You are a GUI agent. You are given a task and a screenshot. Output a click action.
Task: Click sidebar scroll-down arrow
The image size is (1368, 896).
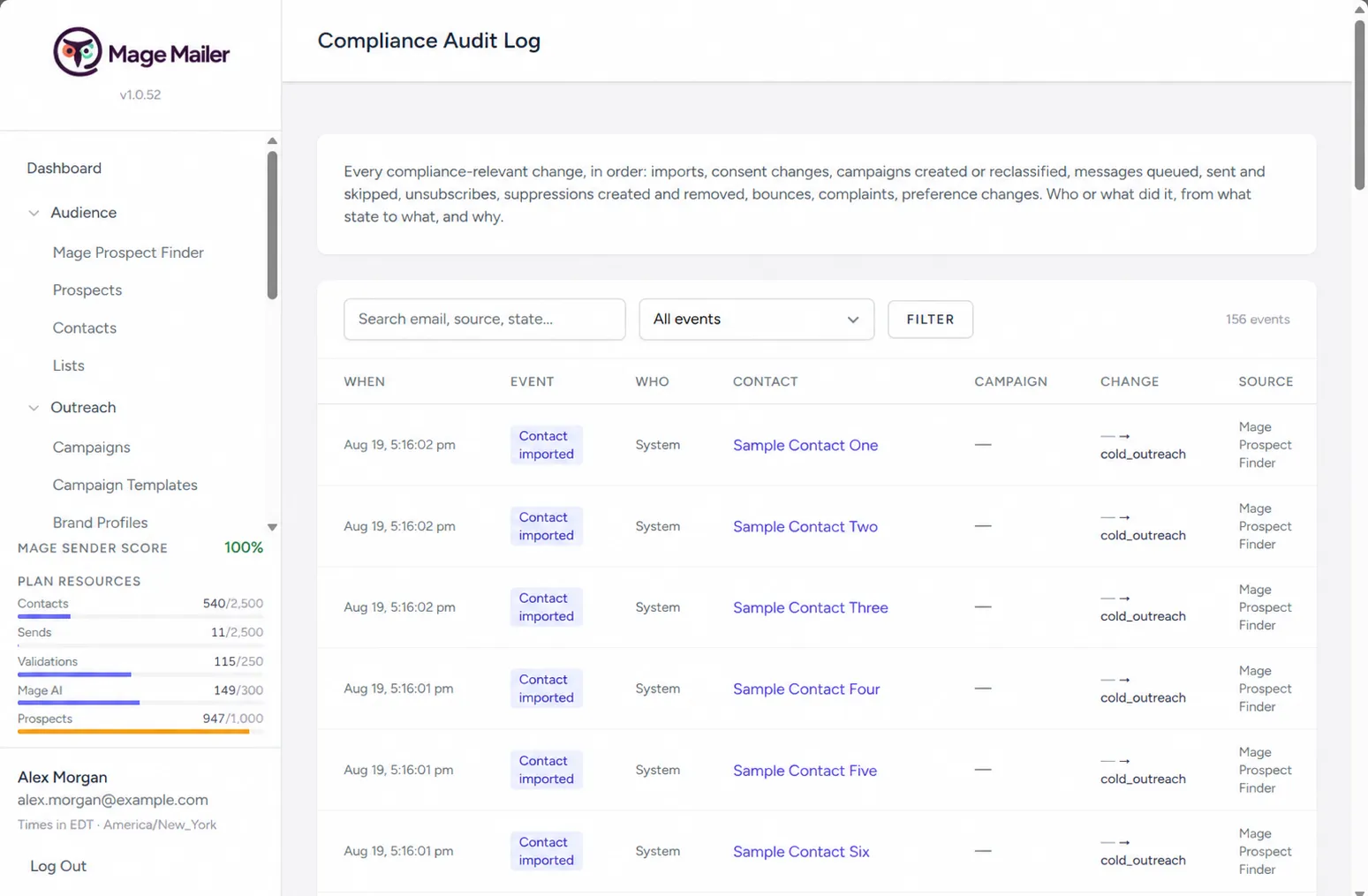tap(272, 527)
